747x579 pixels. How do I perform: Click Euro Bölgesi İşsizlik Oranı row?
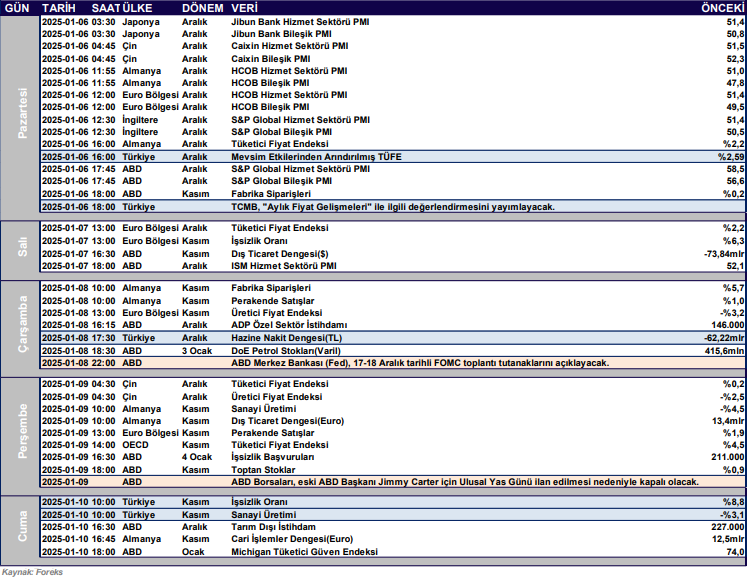pos(393,241)
